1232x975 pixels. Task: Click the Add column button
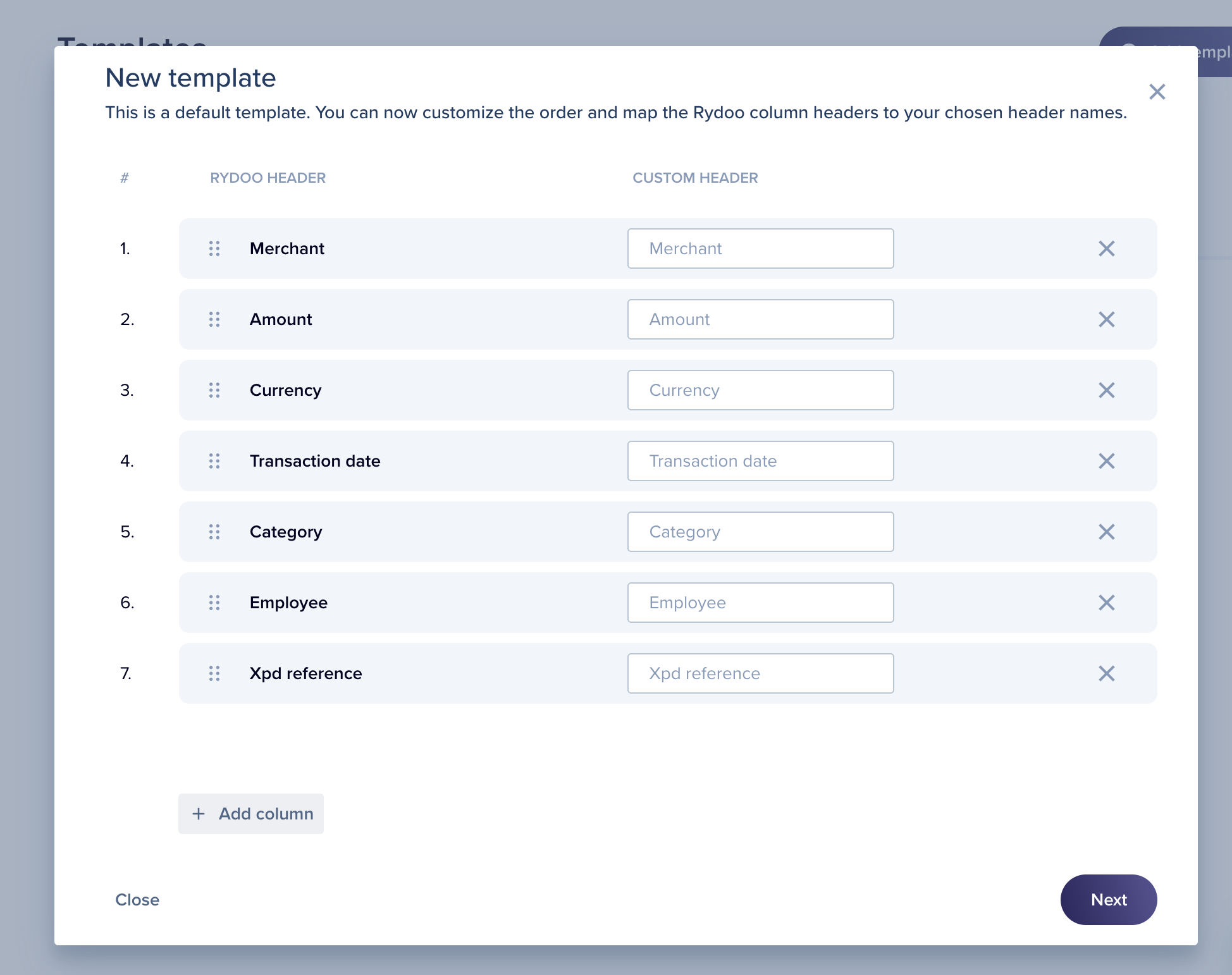coord(250,814)
